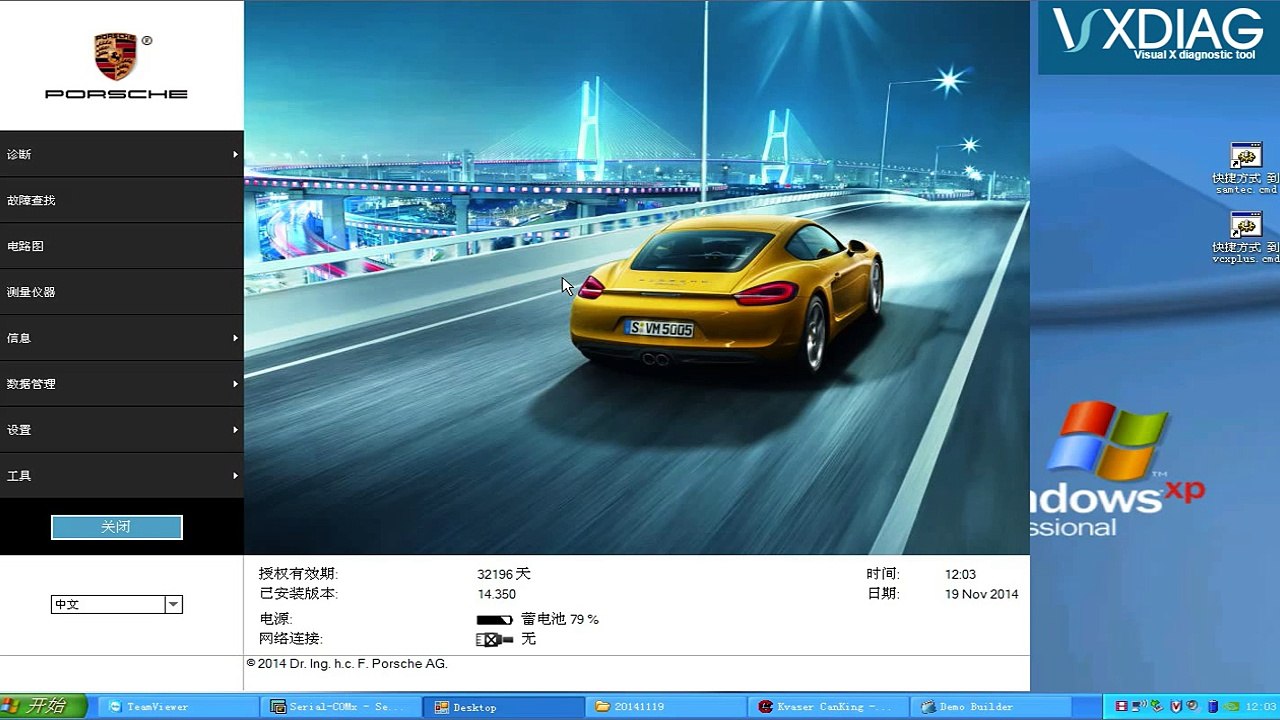
Task: Expand the 数据管理 submenu arrow
Action: [x=235, y=384]
